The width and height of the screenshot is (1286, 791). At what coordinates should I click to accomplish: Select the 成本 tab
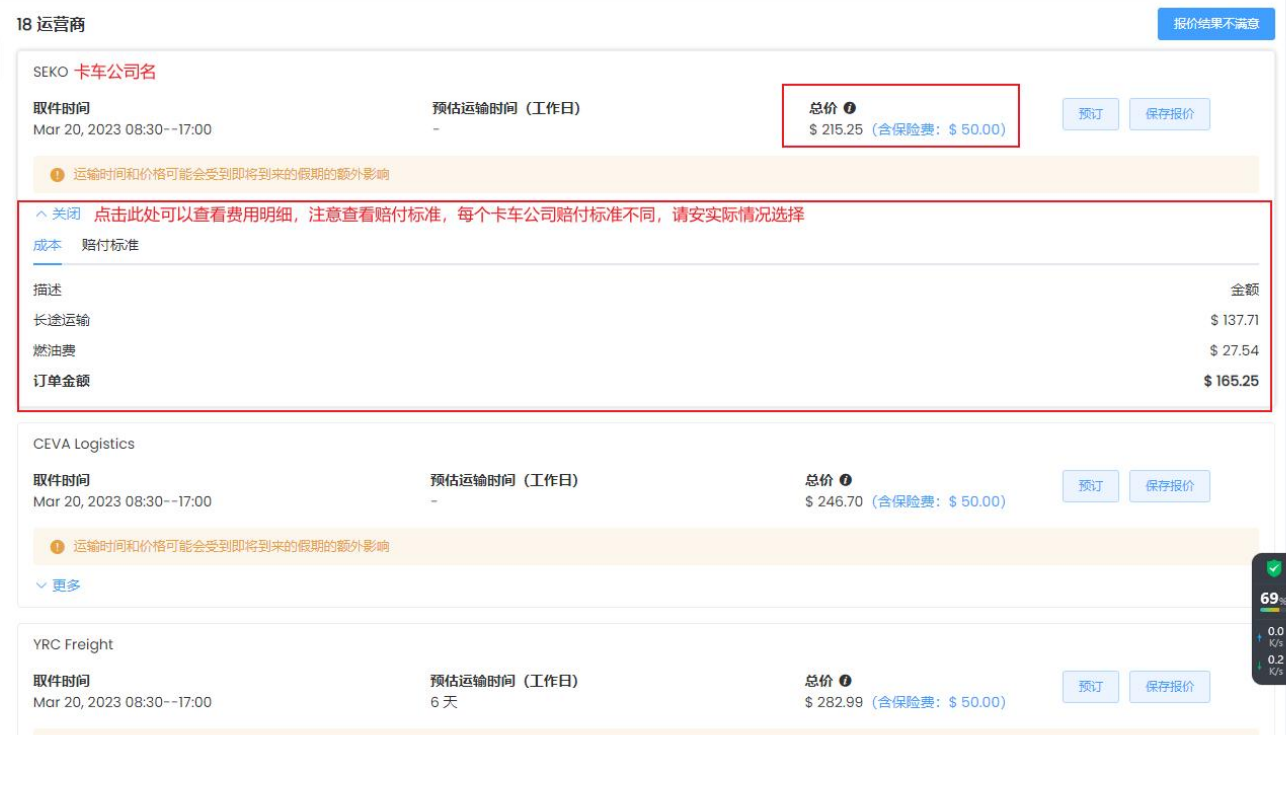coord(47,245)
